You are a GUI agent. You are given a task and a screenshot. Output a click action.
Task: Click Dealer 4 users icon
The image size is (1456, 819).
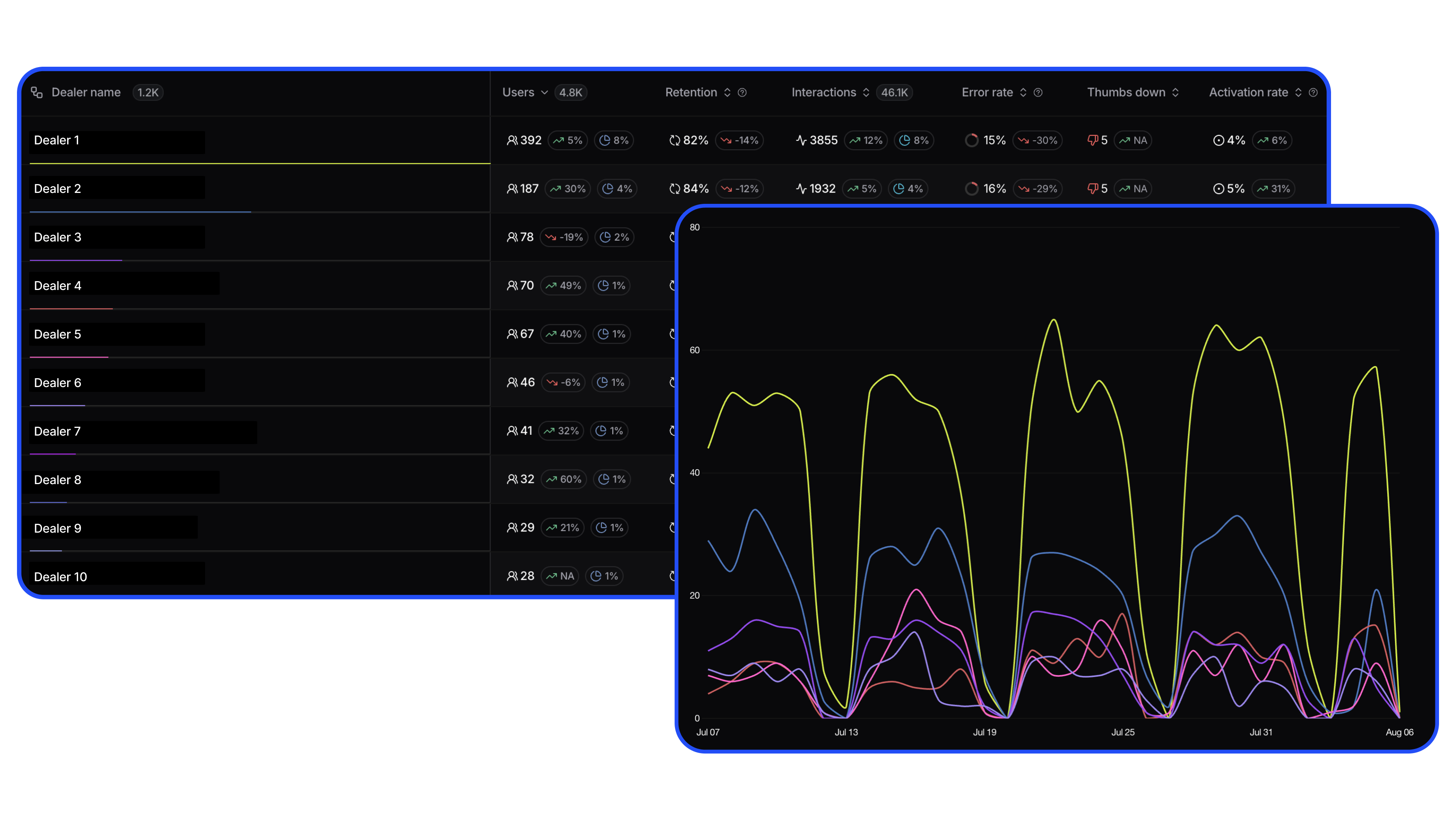coord(512,286)
